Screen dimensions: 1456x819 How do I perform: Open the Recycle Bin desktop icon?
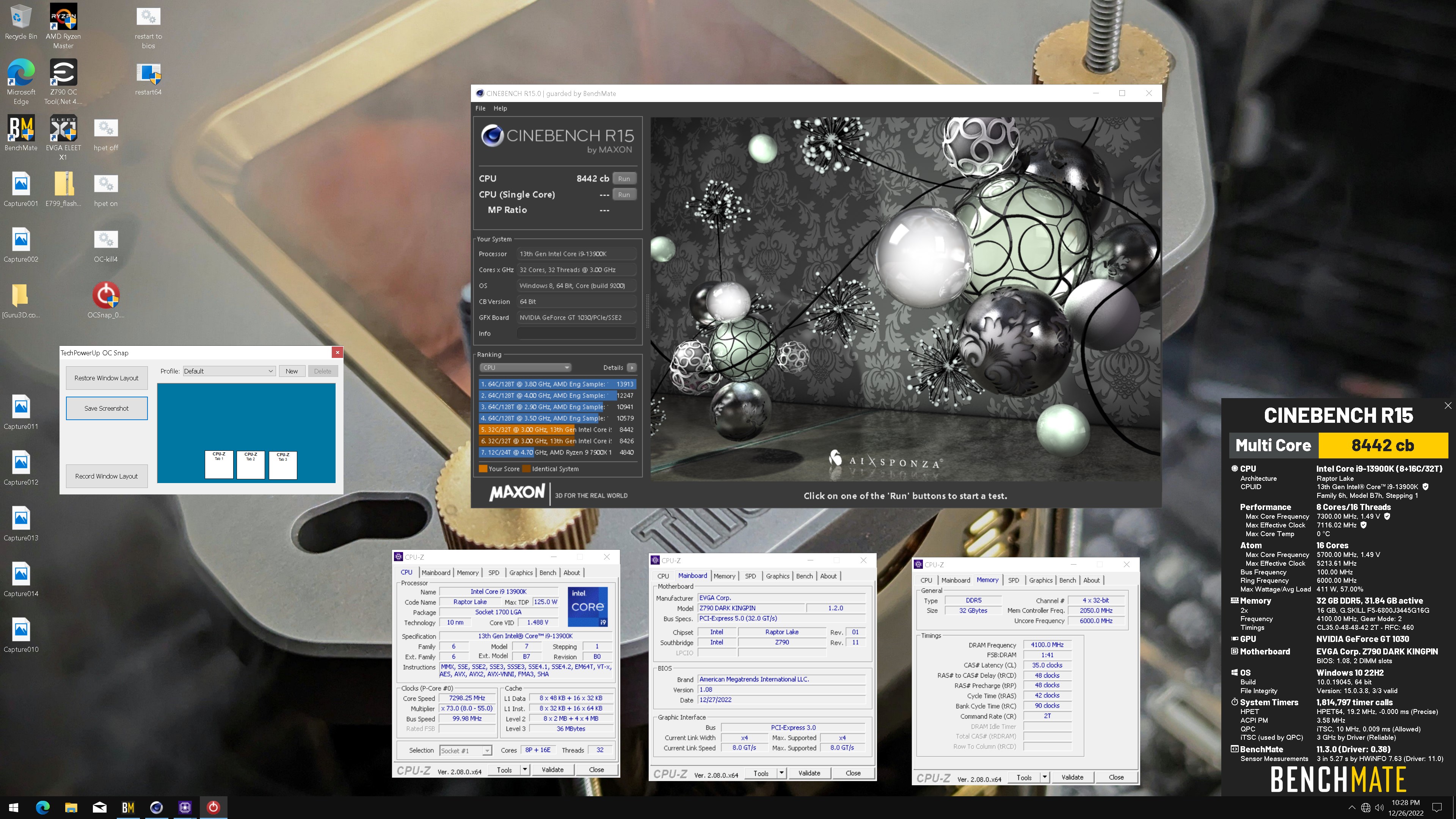21,23
